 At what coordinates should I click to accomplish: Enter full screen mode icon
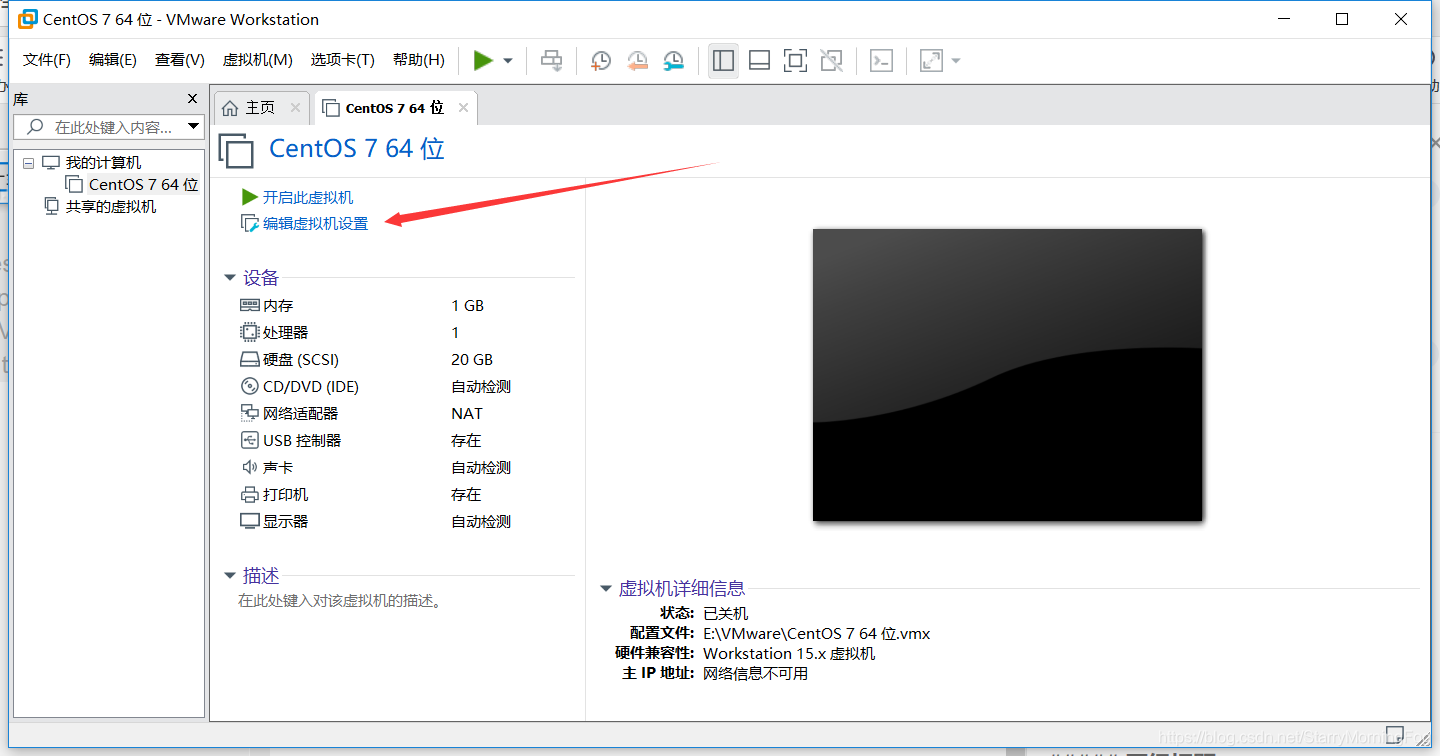point(795,61)
